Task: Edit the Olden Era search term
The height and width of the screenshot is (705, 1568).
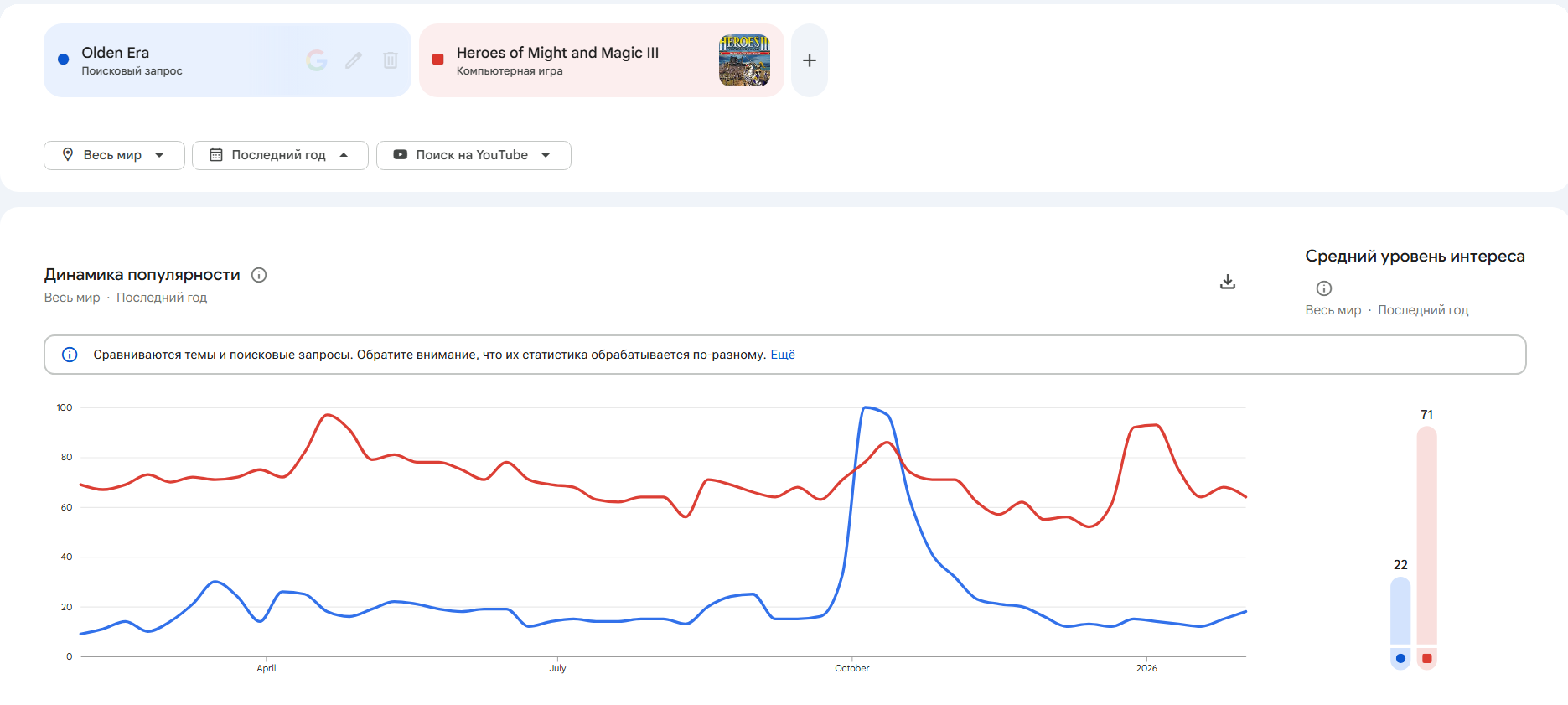Action: [x=354, y=60]
